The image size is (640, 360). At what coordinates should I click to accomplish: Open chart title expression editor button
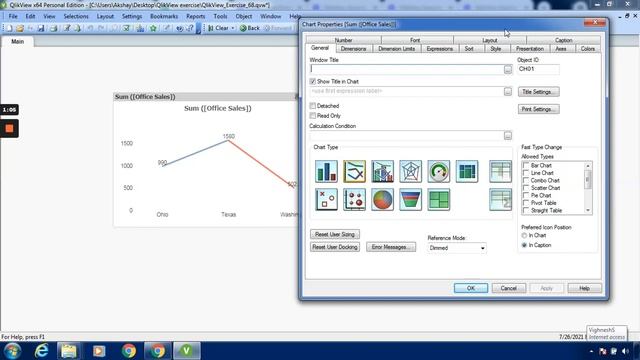[507, 91]
